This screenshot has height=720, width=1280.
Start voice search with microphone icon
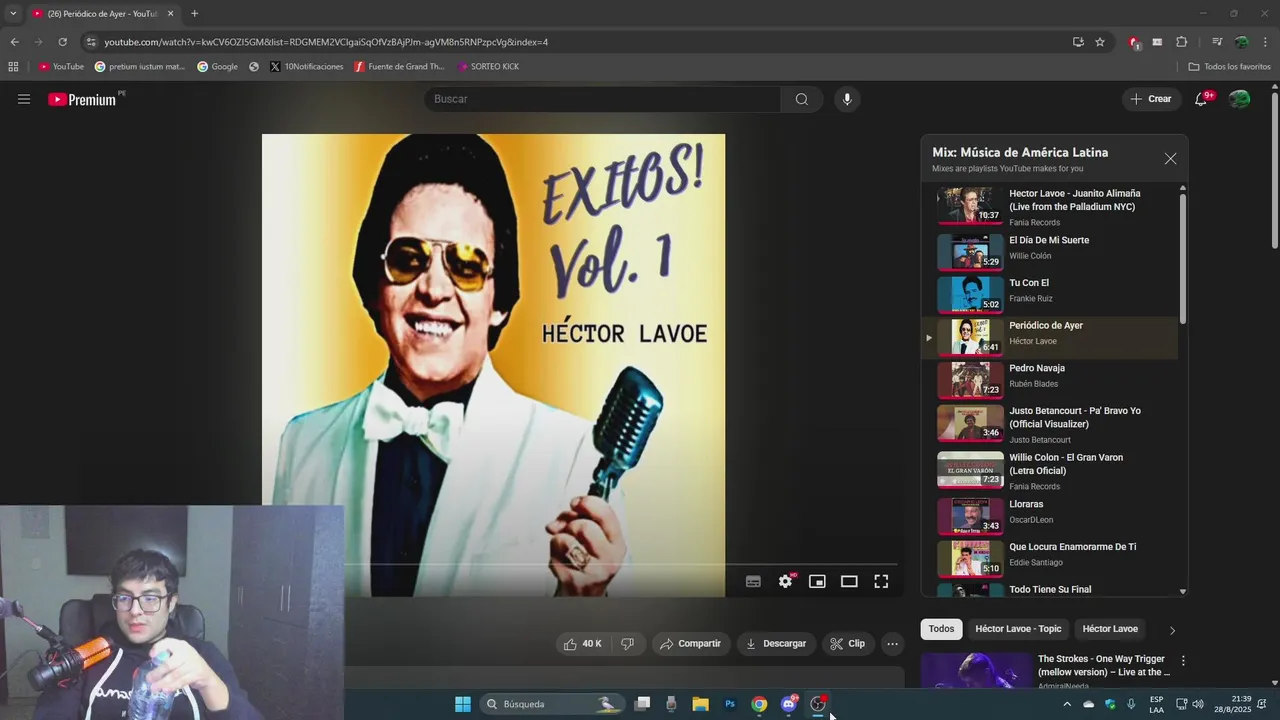click(x=847, y=99)
